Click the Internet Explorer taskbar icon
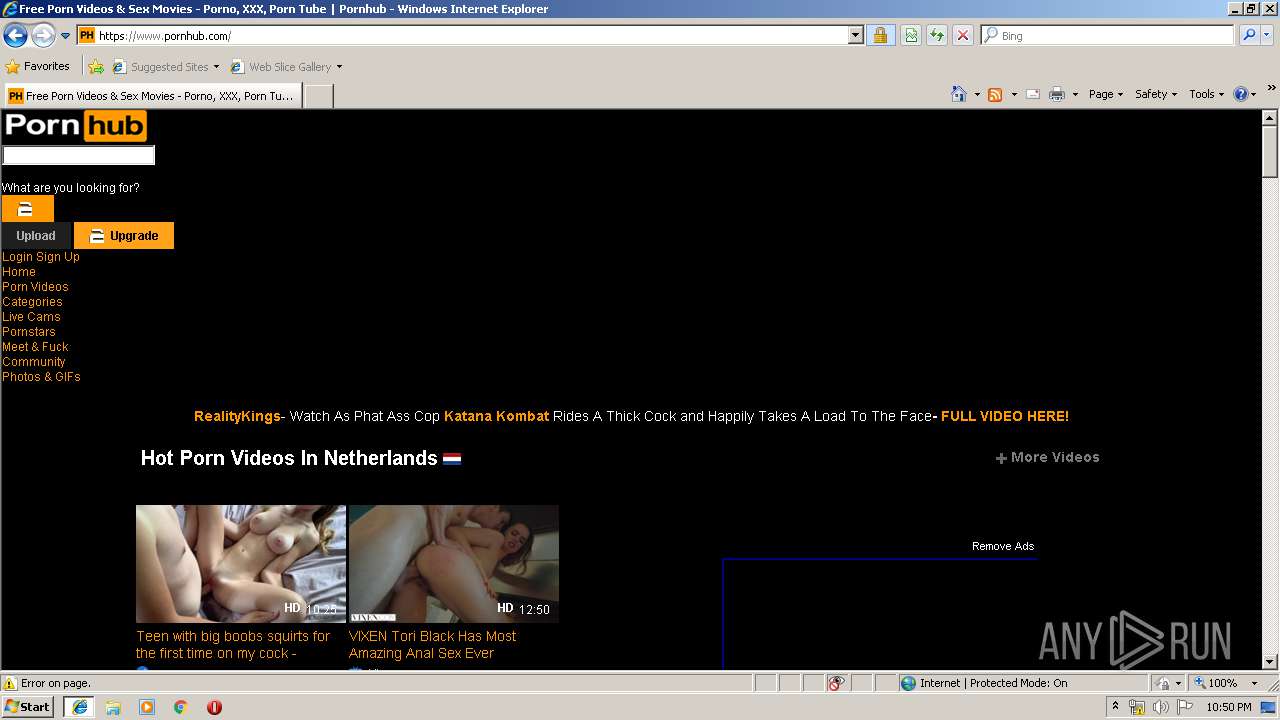This screenshot has height=720, width=1280. point(79,707)
